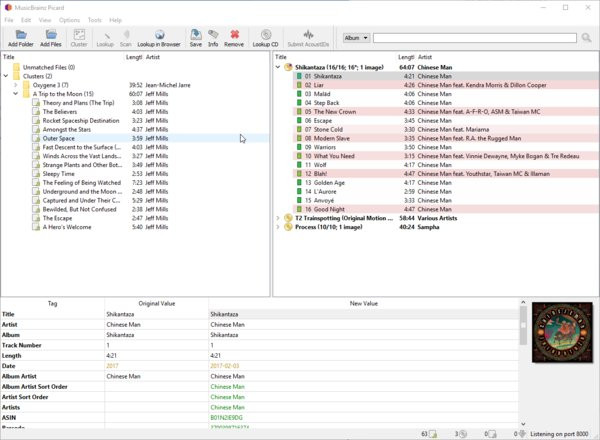Select the Amongst the Stars file
The height and width of the screenshot is (440, 600).
[x=67, y=129]
